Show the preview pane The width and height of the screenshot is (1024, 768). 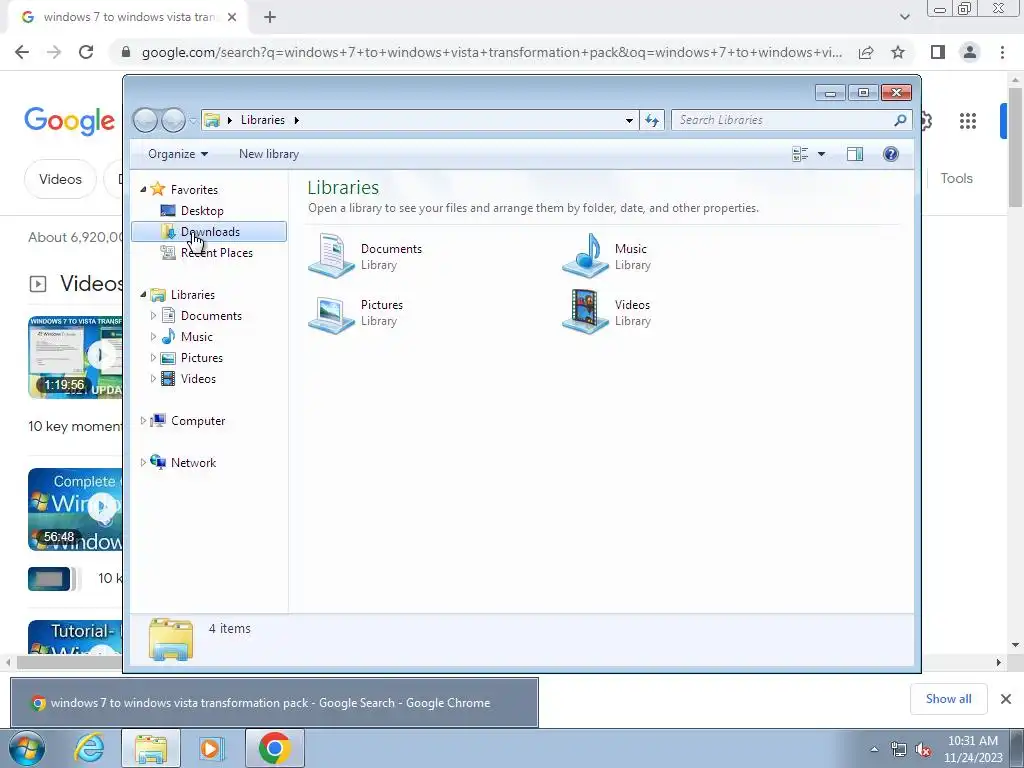pos(855,154)
